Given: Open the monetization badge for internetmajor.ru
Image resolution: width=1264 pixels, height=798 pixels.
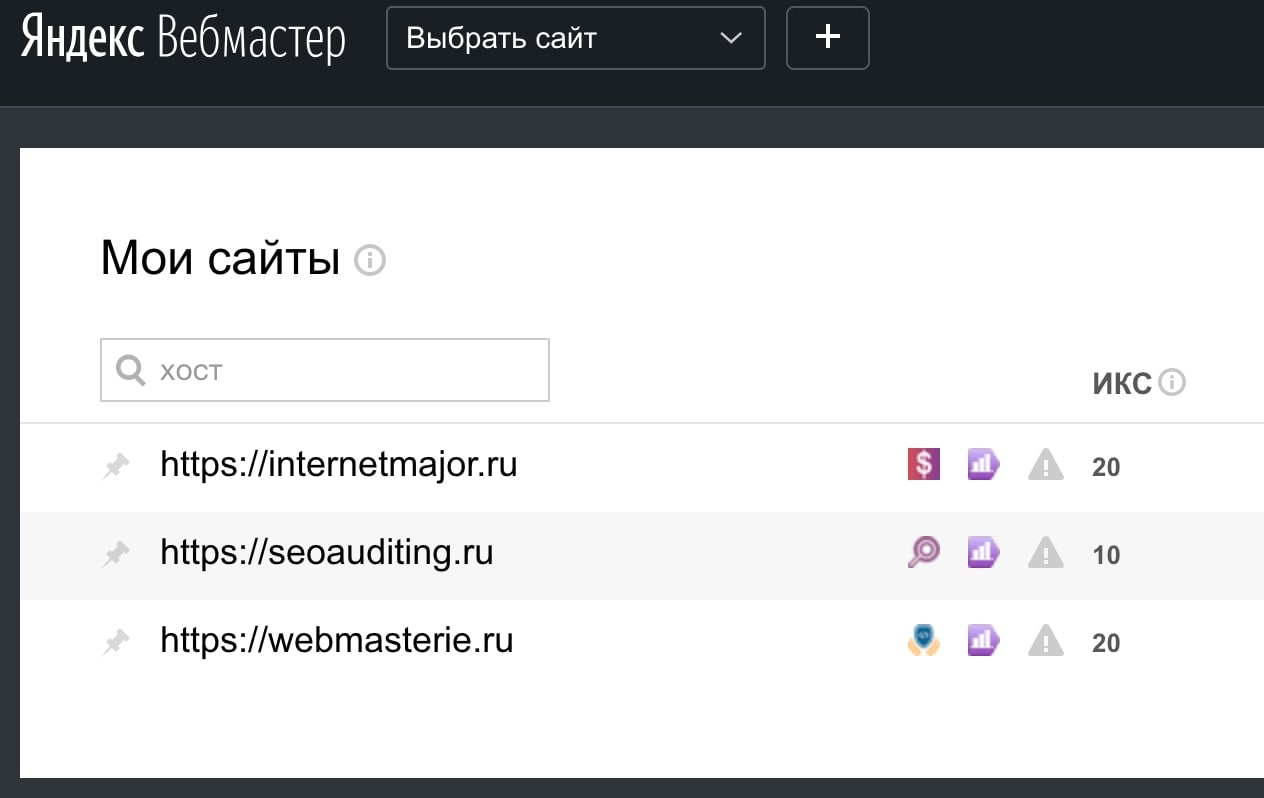Looking at the screenshot, I should click(x=923, y=464).
